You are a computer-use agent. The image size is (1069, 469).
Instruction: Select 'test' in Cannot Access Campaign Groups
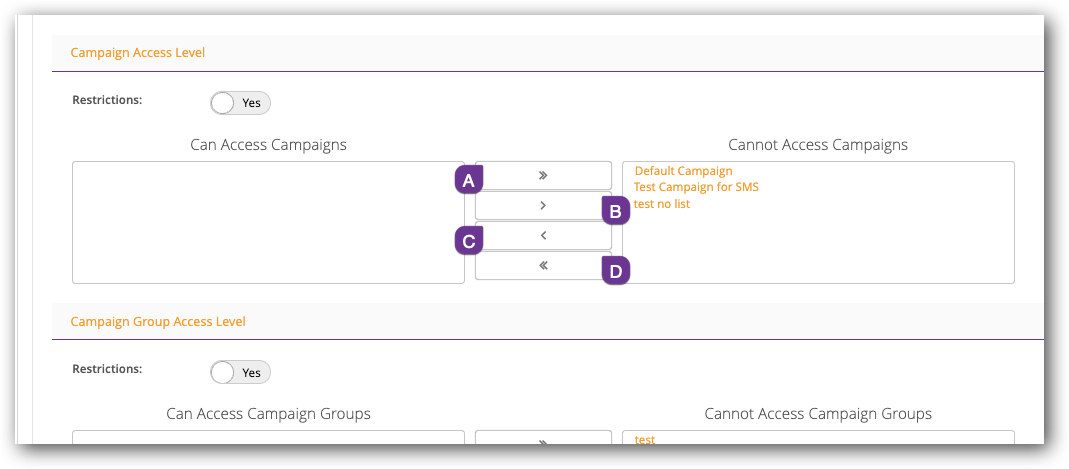point(645,439)
